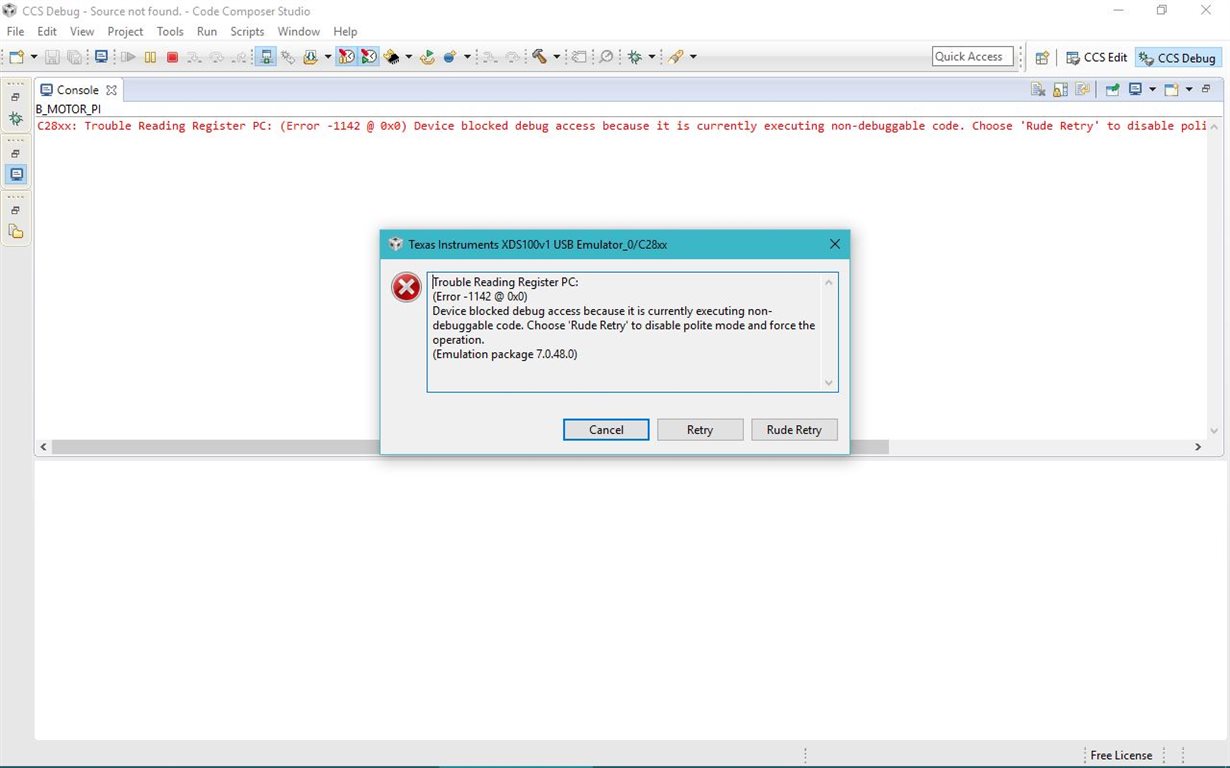This screenshot has width=1230, height=768.
Task: Open the pen marker dropdown arrow
Action: pyautogui.click(x=693, y=57)
